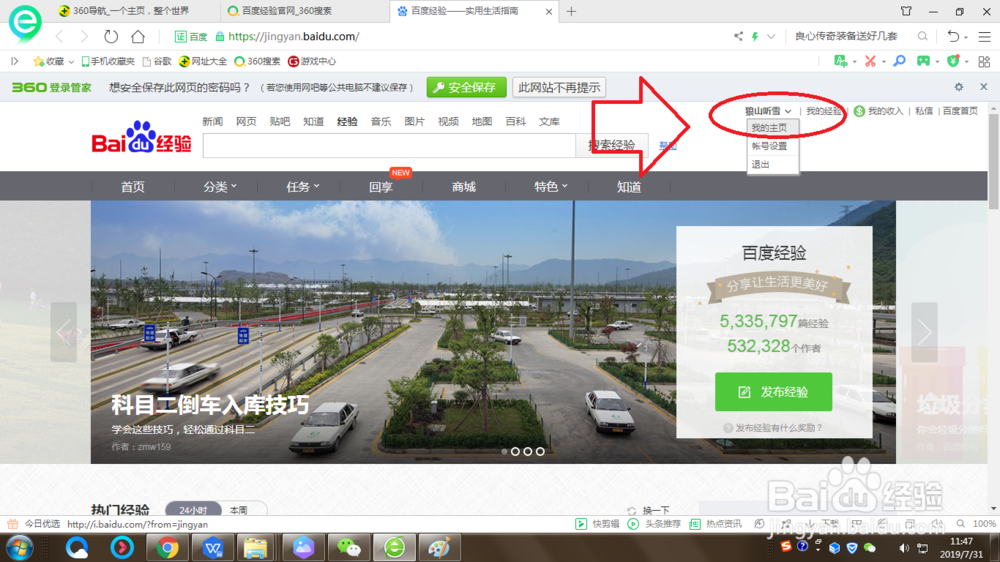Click 商城 in the navigation bar
Viewport: 1000px width, 562px height.
[464, 186]
